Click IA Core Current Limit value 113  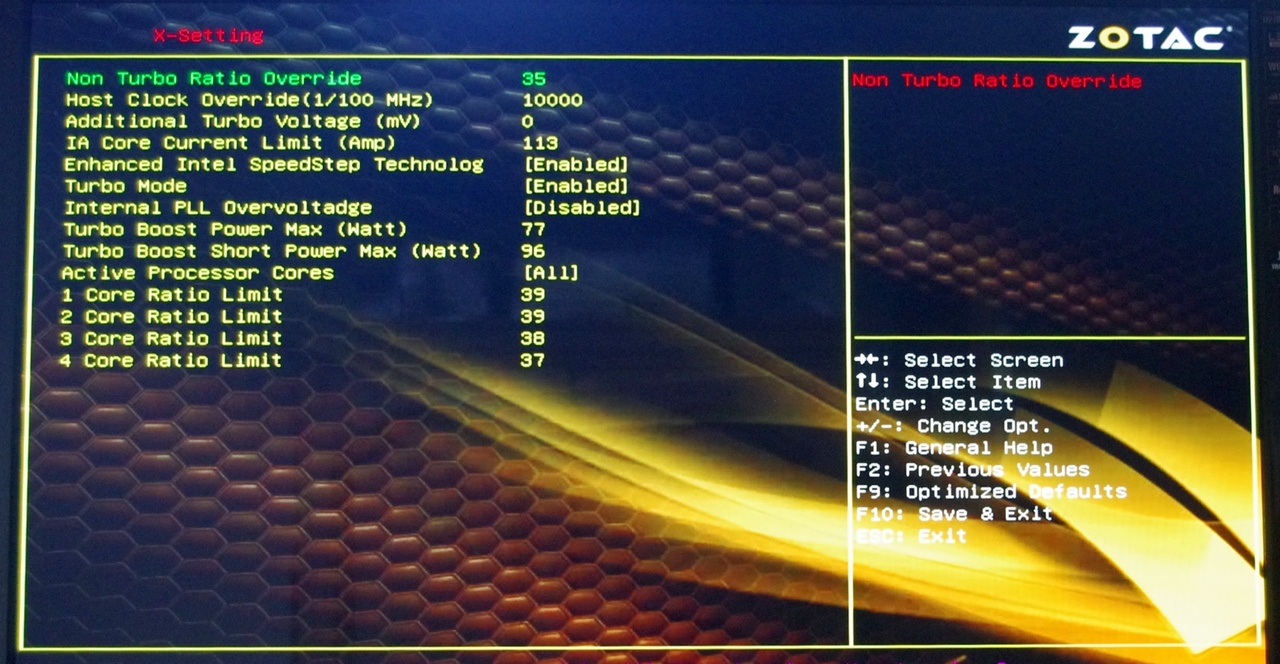[x=540, y=143]
